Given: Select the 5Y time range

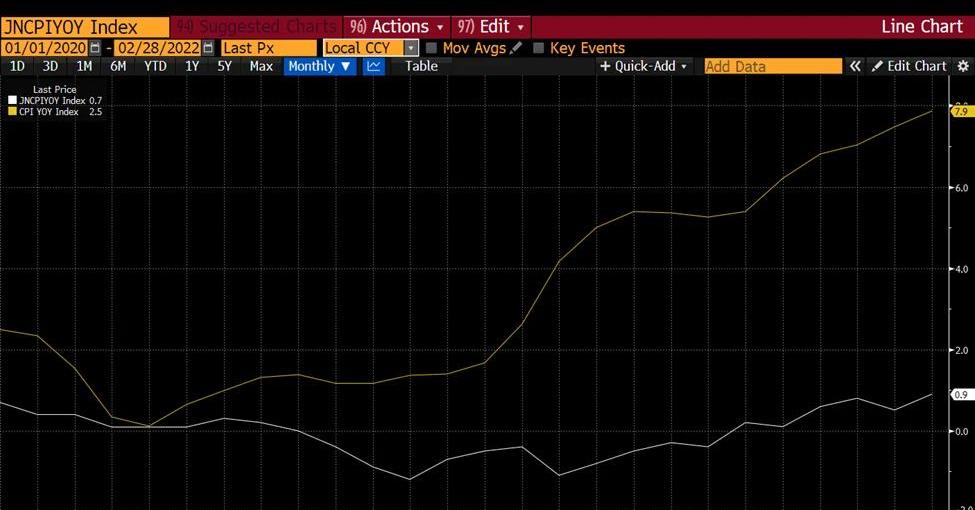Looking at the screenshot, I should tap(226, 66).
